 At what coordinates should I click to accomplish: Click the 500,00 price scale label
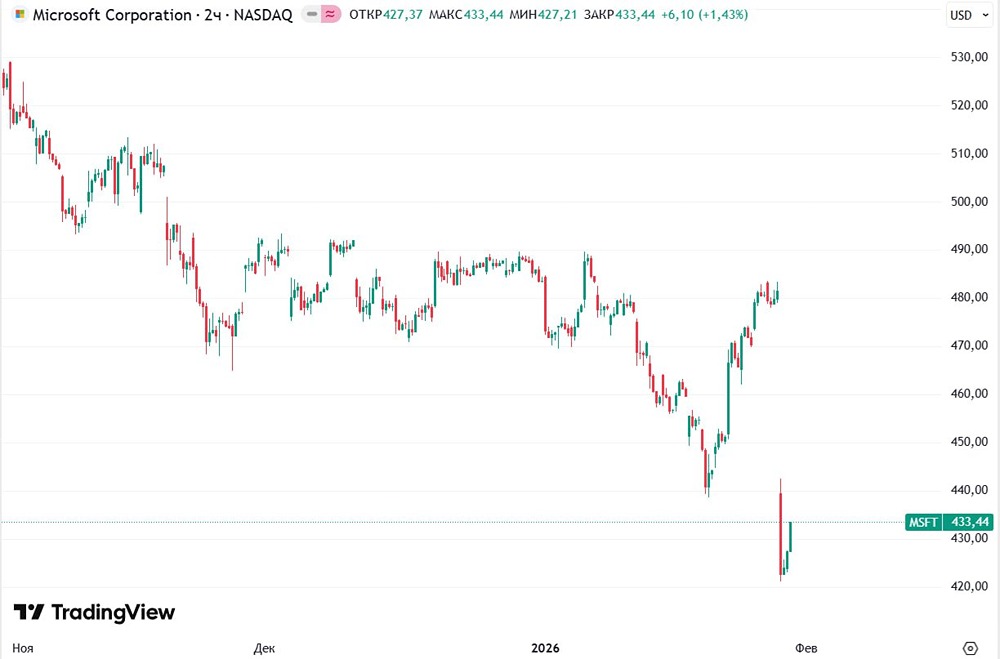click(969, 202)
